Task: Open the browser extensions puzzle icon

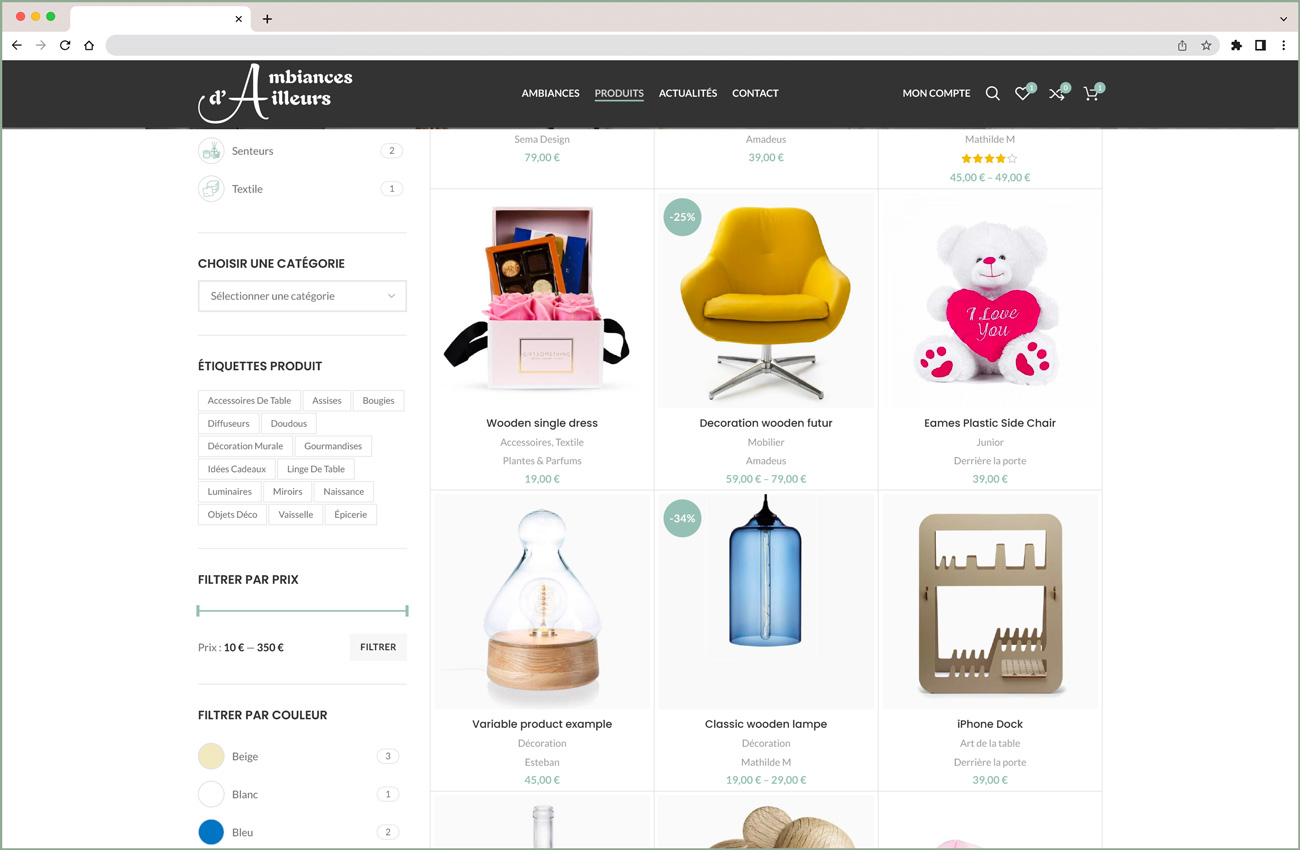Action: pyautogui.click(x=1236, y=45)
